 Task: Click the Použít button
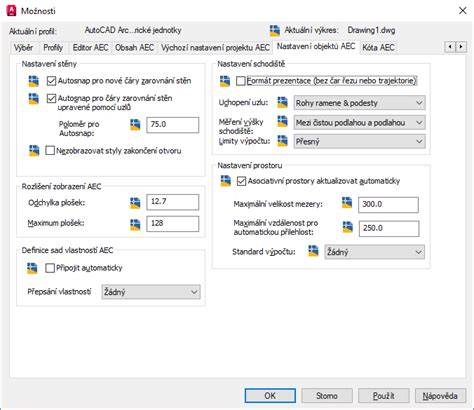point(384,396)
